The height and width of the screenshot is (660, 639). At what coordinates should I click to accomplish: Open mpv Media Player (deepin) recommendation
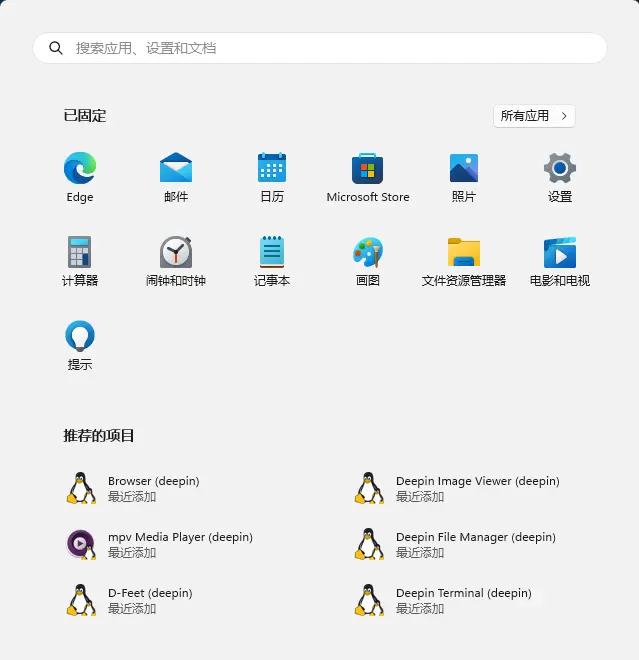pyautogui.click(x=180, y=544)
